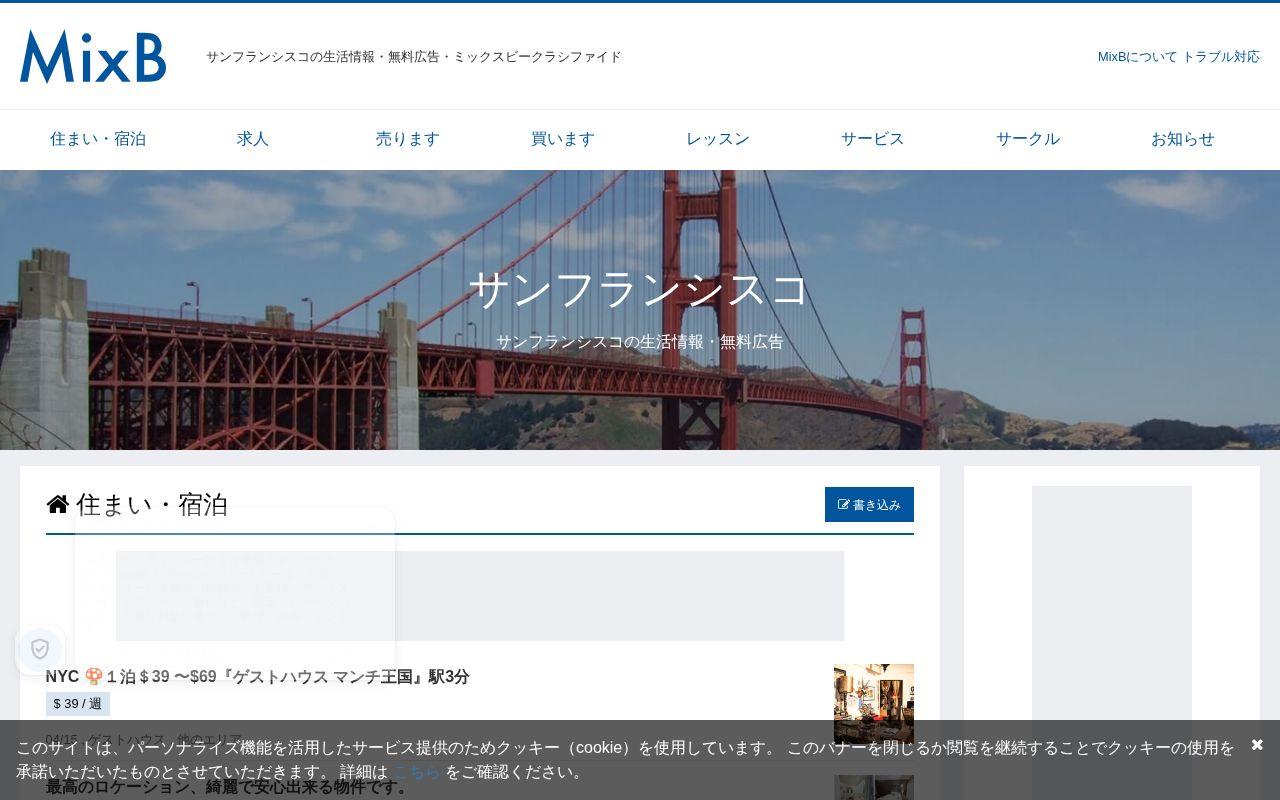Click the house icon beside 住まい・宿泊 heading
This screenshot has width=1280, height=800.
tap(58, 504)
